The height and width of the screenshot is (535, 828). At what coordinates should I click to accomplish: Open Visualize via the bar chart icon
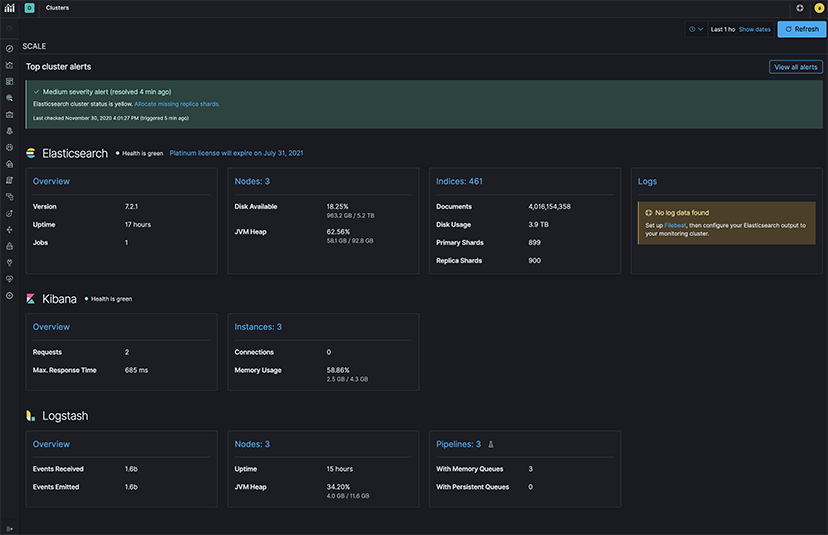[x=10, y=65]
